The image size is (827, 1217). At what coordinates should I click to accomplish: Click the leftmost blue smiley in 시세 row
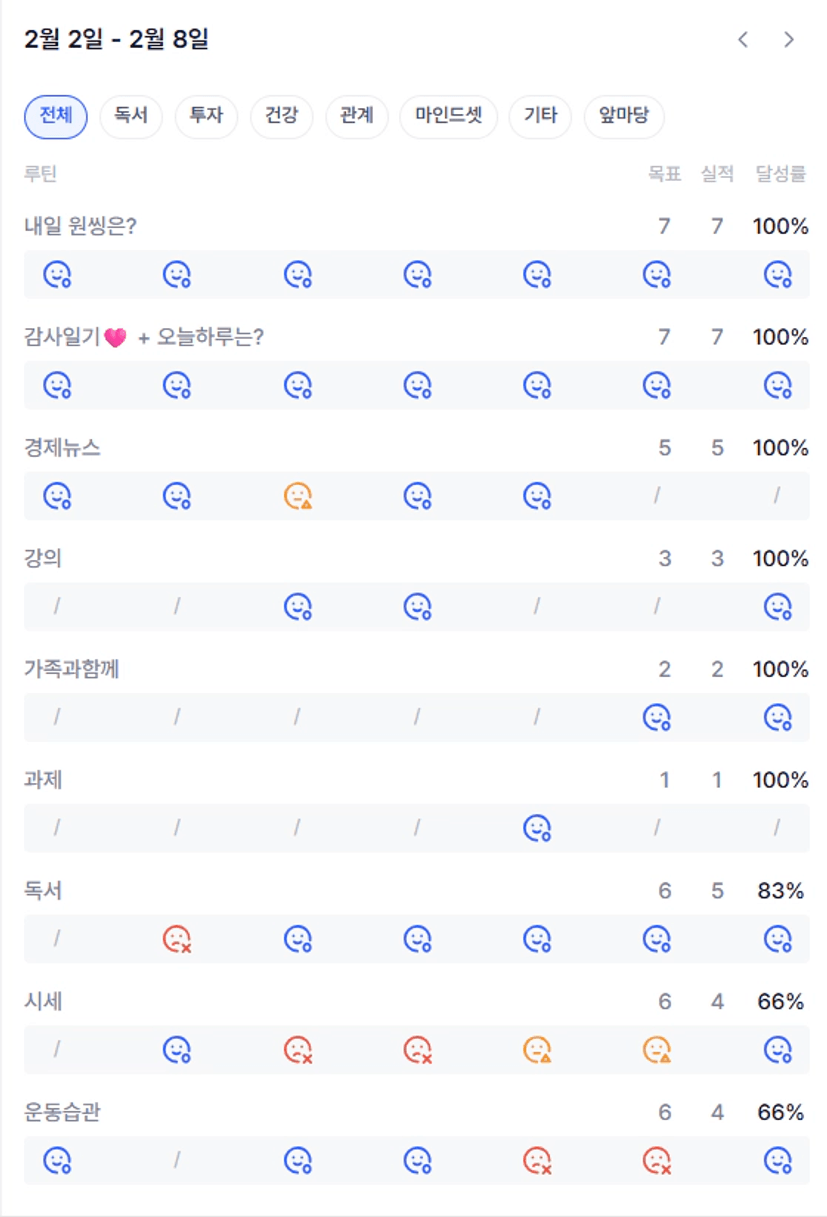coord(177,1050)
